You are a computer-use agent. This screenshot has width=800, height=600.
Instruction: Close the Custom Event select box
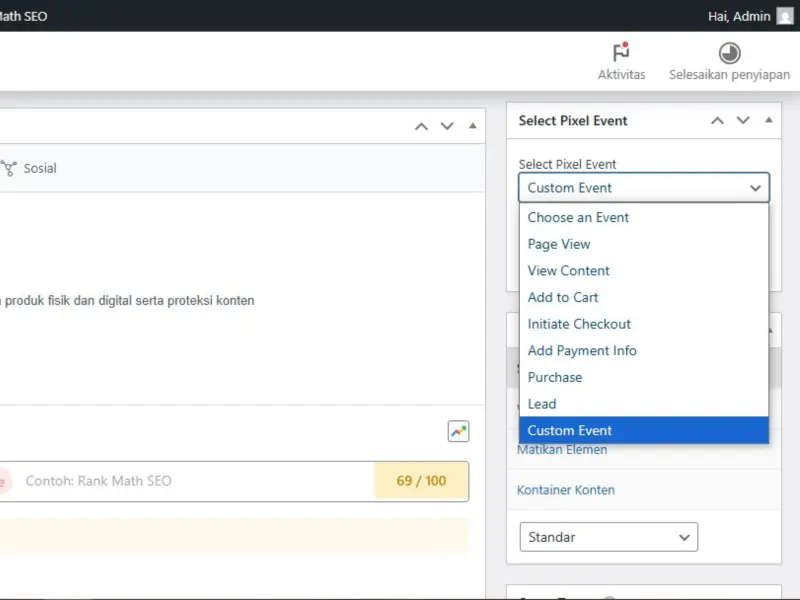coord(643,188)
